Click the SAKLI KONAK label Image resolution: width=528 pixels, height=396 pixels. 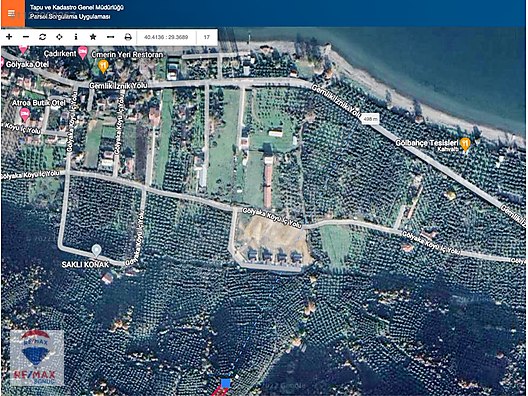(85, 265)
